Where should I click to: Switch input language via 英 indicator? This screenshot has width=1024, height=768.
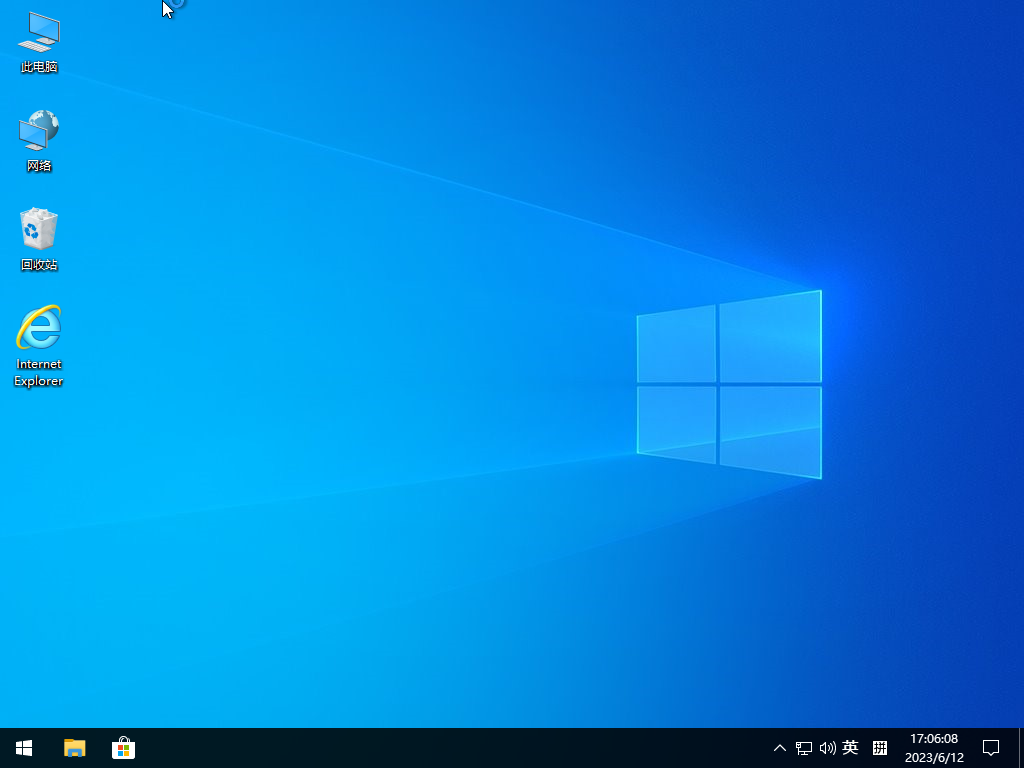pos(850,747)
